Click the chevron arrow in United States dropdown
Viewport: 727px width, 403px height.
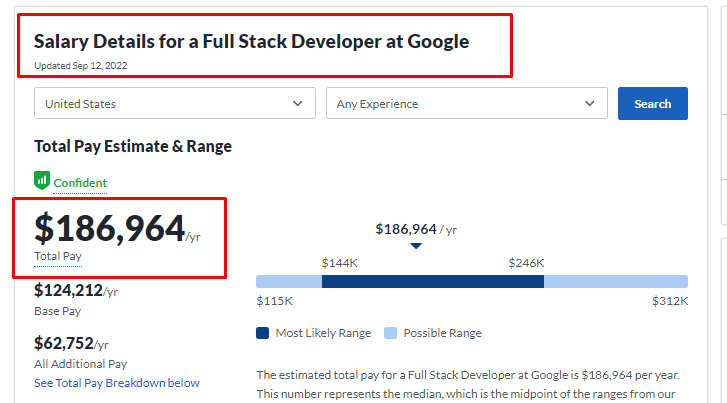click(x=298, y=103)
